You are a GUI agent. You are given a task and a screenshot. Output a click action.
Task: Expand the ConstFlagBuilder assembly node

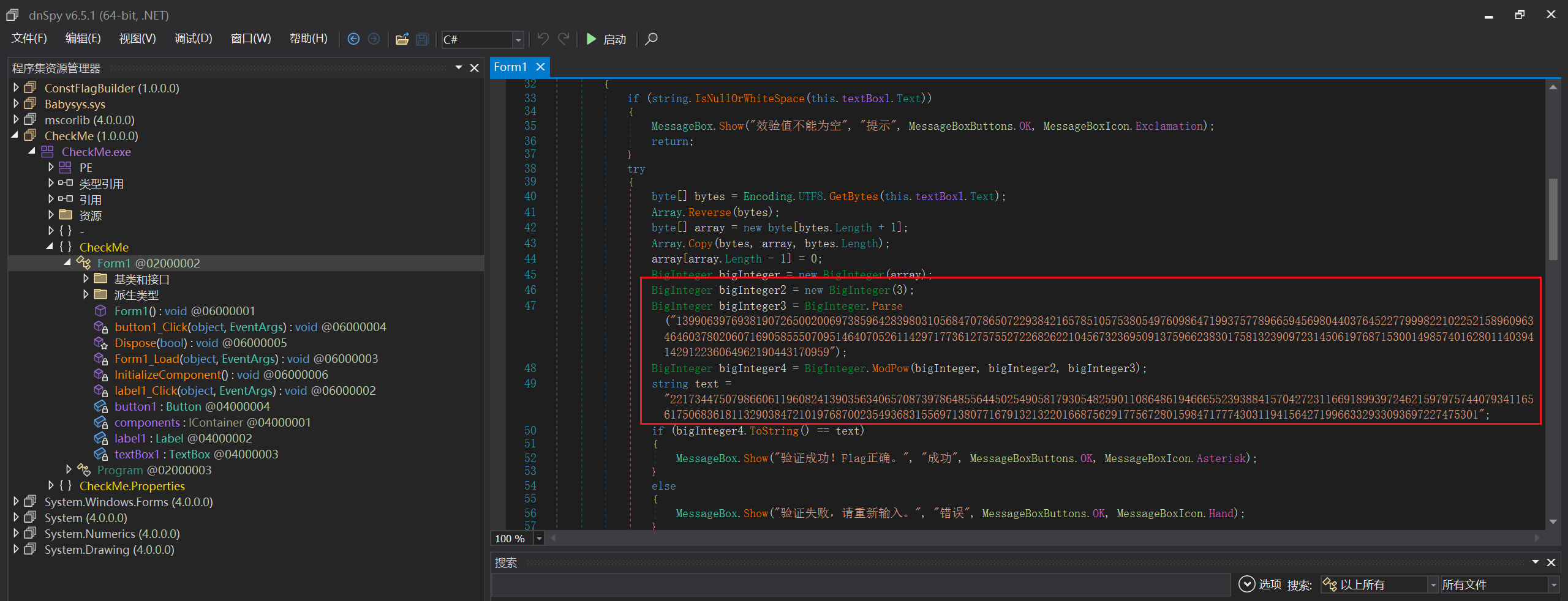17,88
